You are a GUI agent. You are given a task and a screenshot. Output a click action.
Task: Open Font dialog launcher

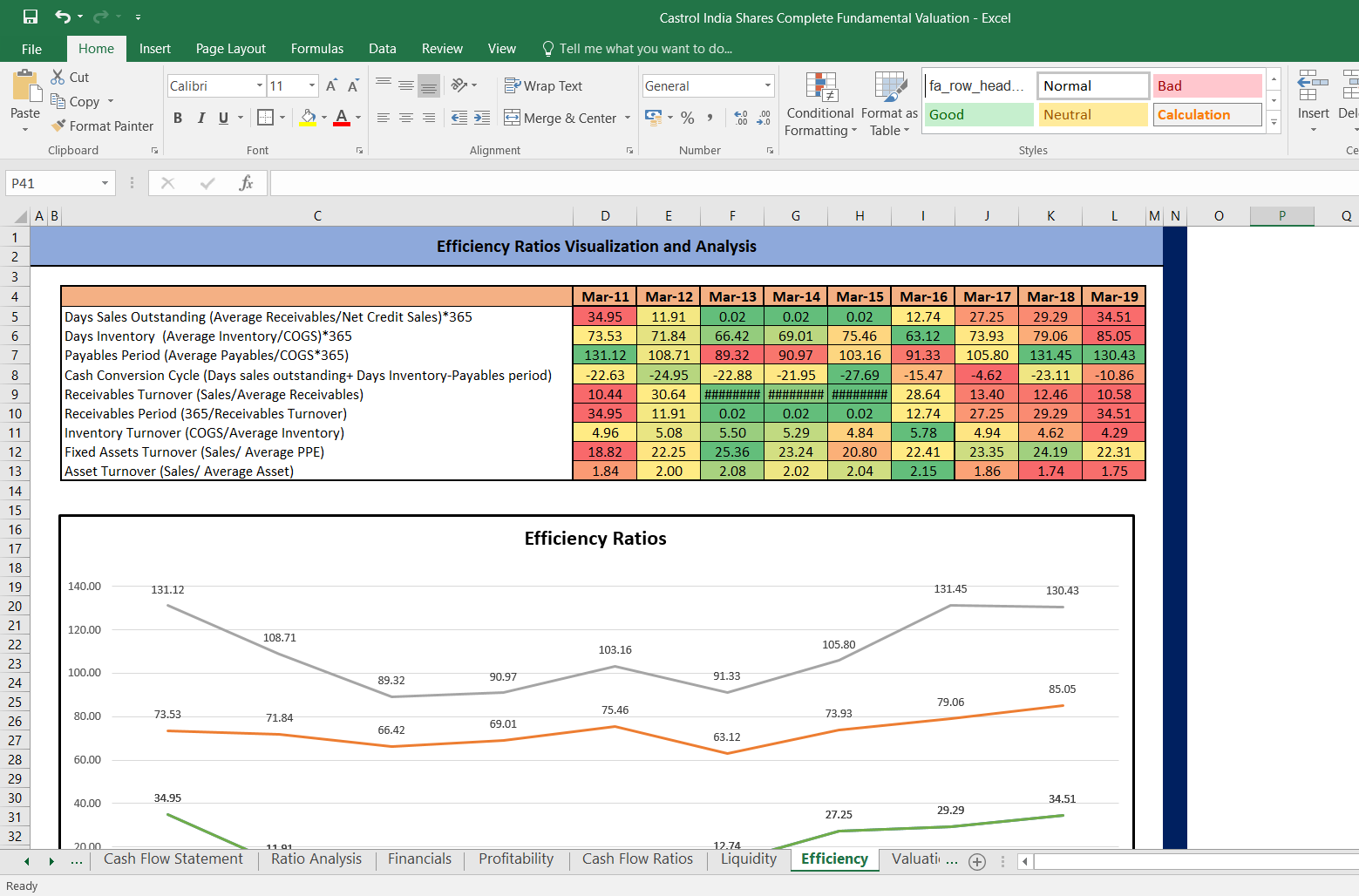click(x=359, y=151)
